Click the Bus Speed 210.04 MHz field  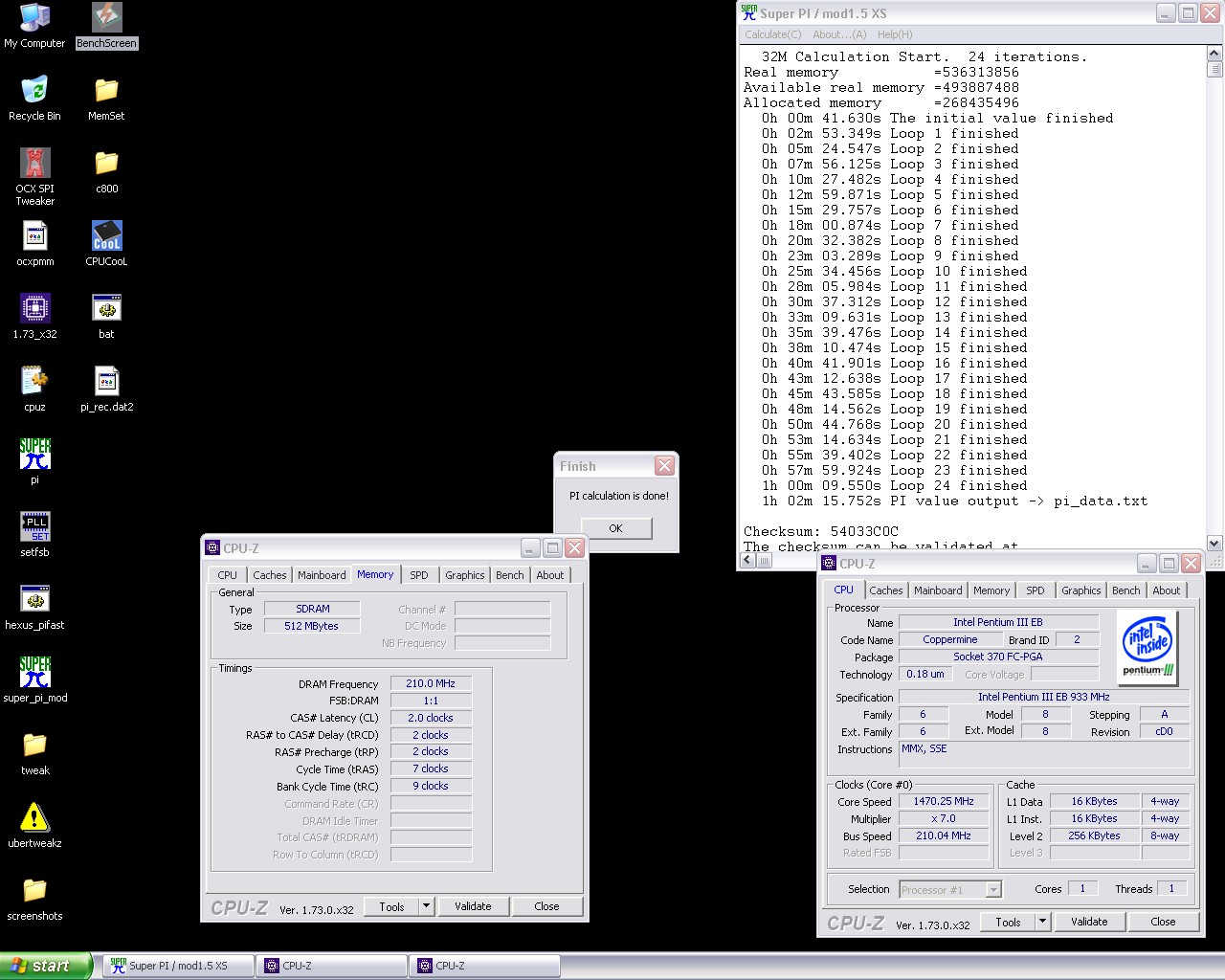(x=944, y=835)
